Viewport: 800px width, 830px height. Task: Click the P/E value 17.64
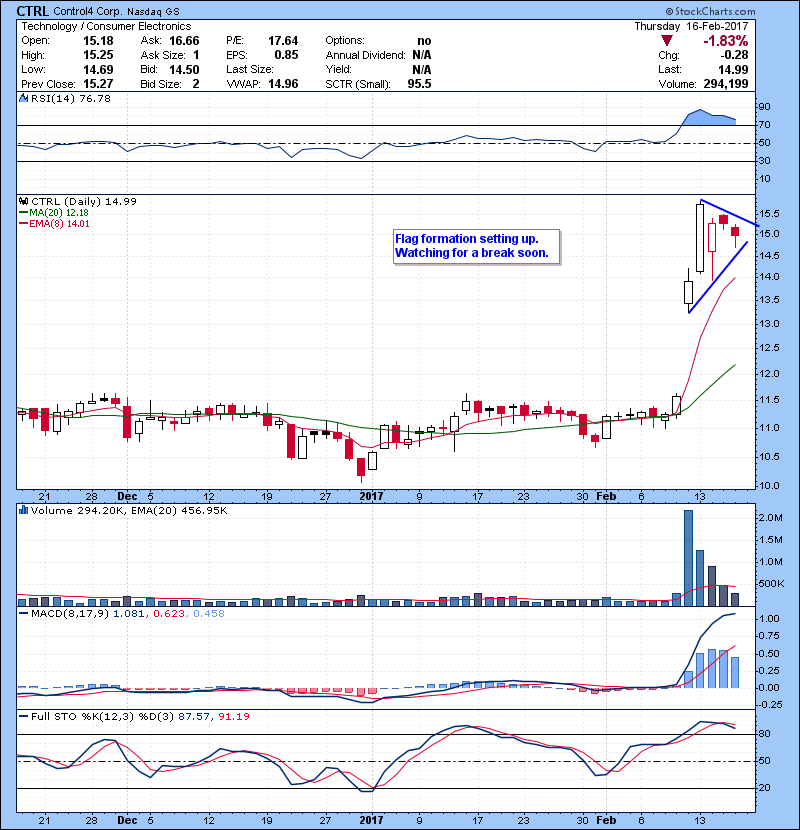283,41
